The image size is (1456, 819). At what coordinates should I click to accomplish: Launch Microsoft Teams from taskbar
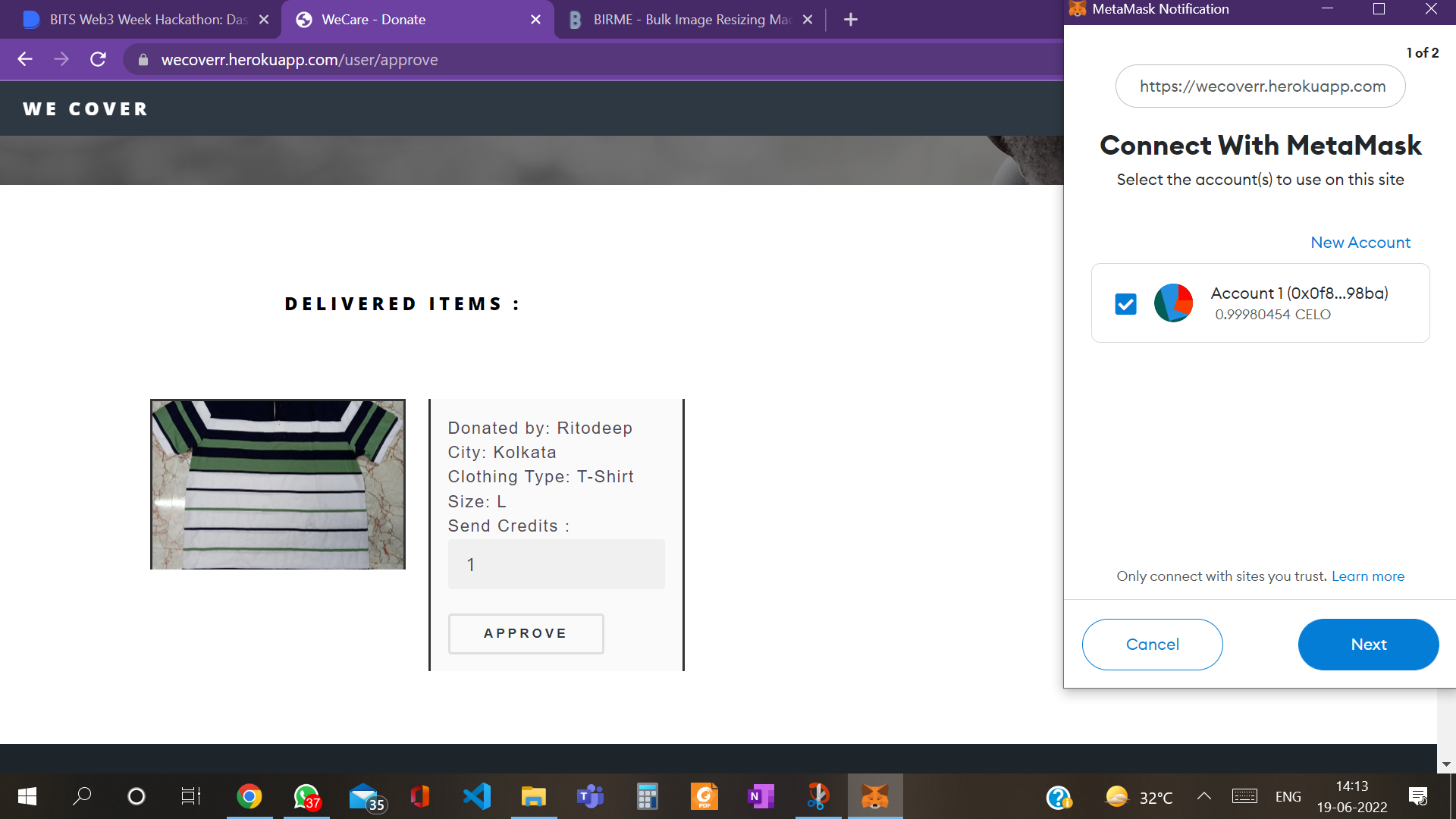590,796
